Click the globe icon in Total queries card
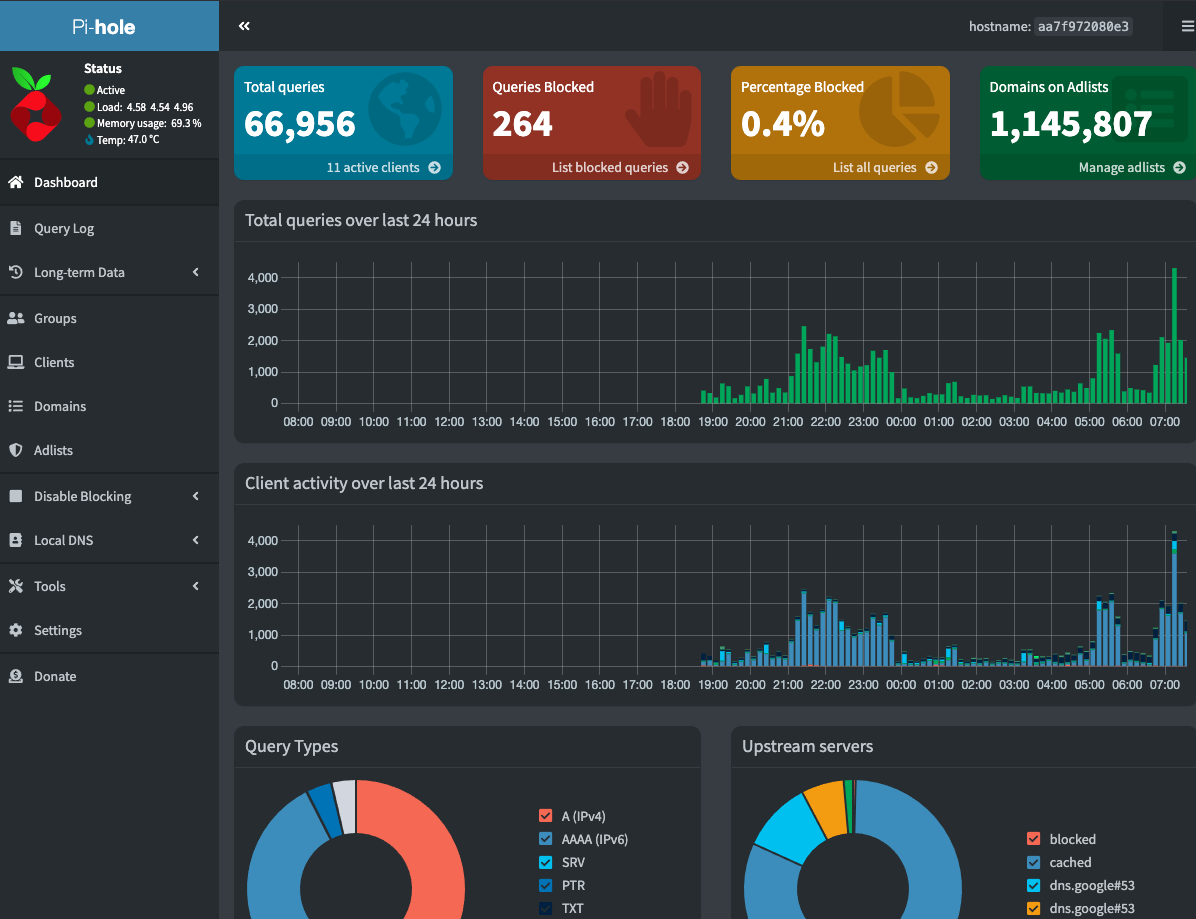 (x=405, y=109)
